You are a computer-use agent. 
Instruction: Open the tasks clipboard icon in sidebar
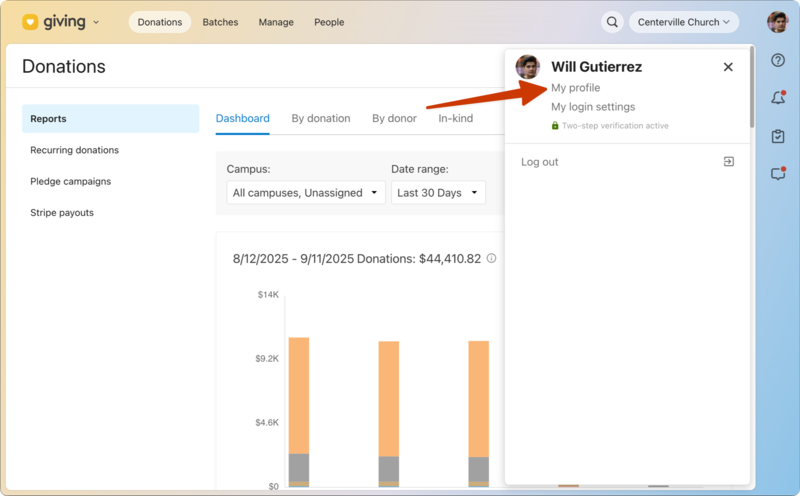(x=778, y=136)
